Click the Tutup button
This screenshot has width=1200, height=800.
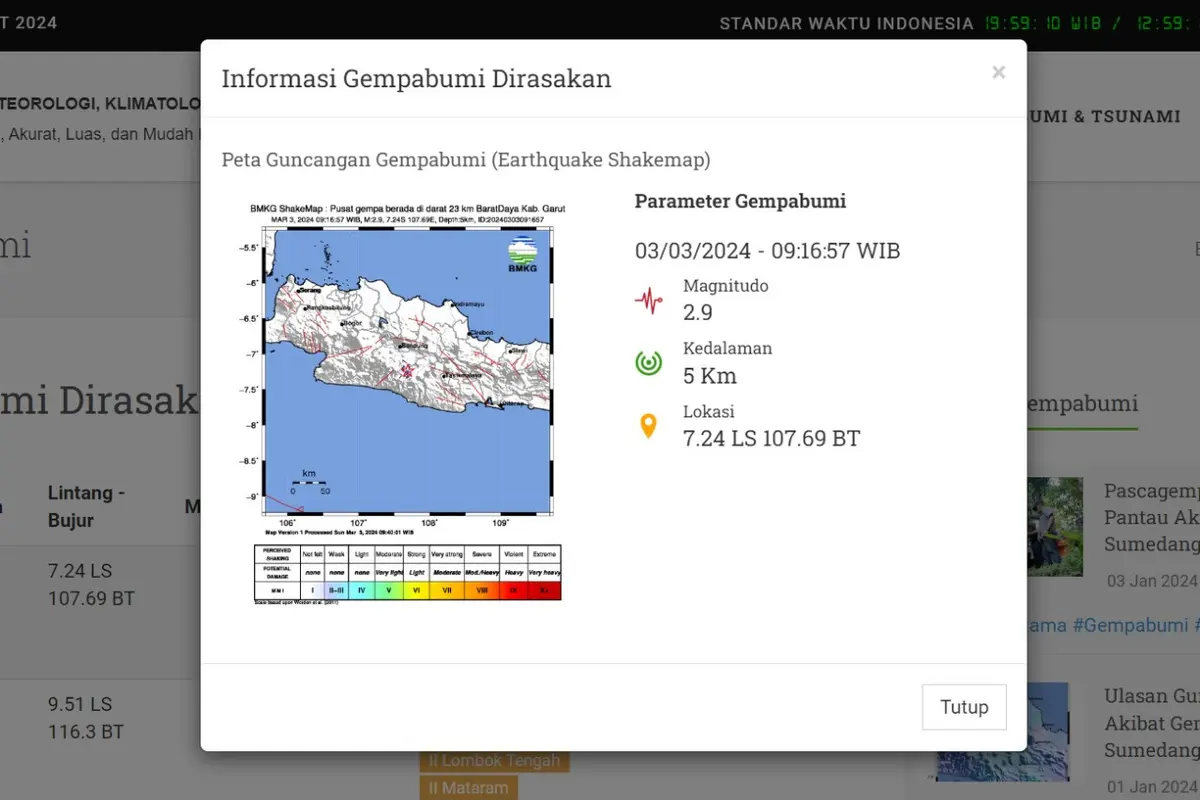point(964,707)
